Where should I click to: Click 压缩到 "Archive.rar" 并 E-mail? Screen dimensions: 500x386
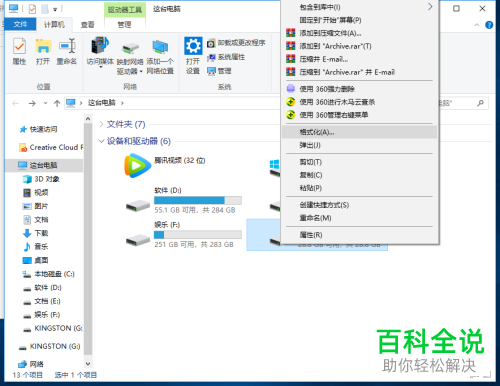click(x=359, y=72)
